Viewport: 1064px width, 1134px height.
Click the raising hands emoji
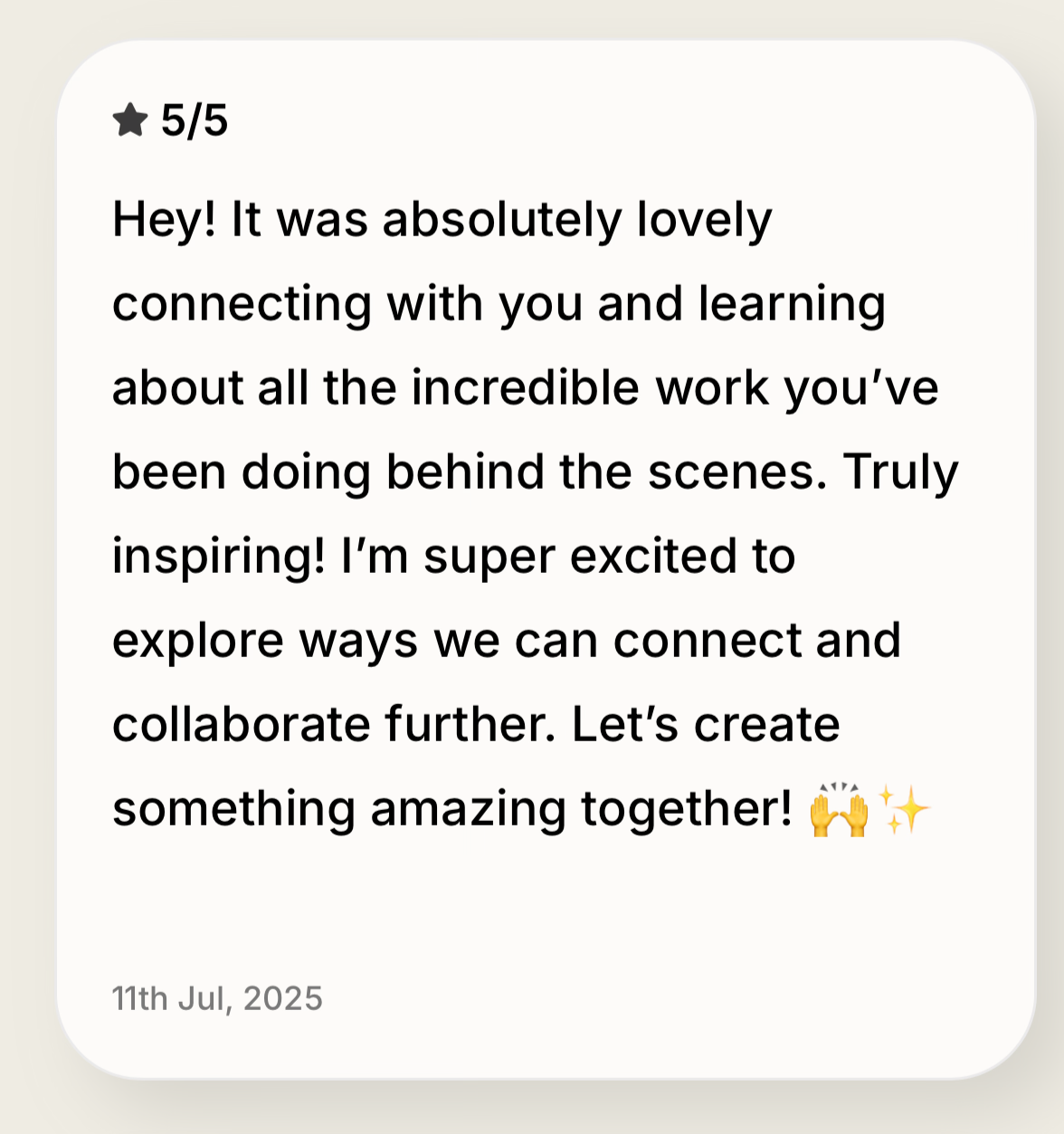(839, 809)
